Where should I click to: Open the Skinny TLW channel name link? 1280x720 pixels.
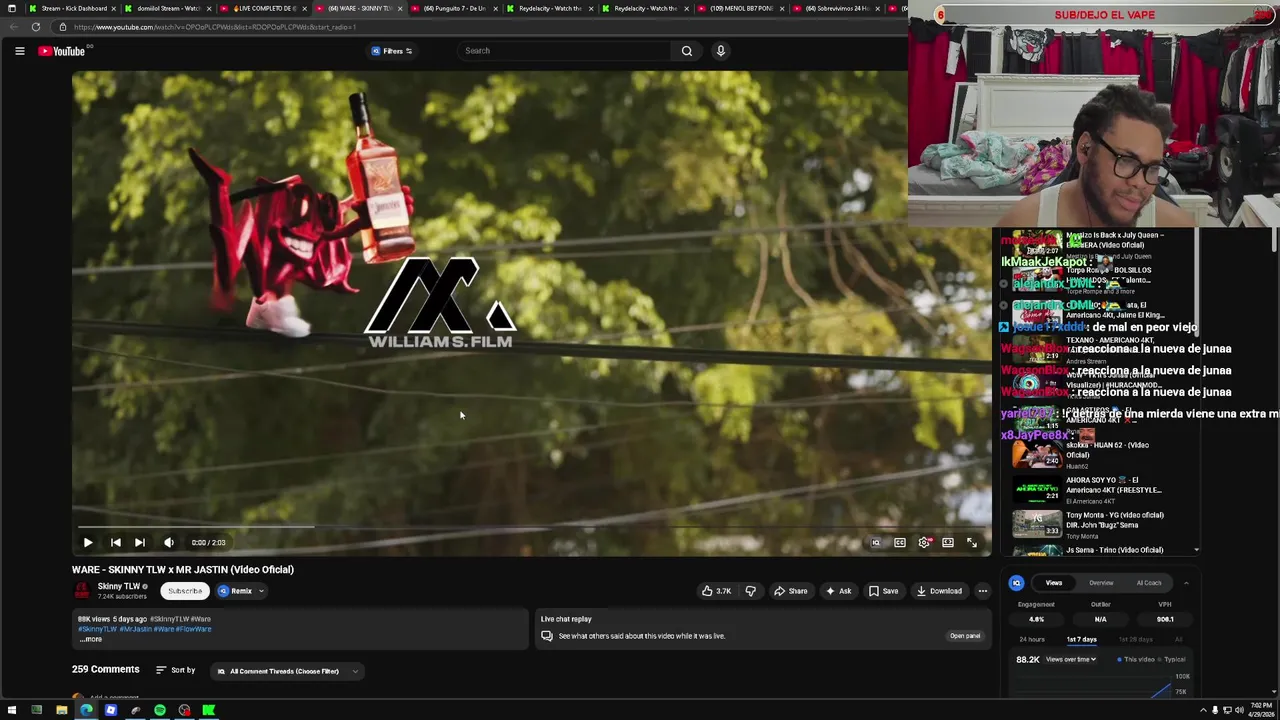(118, 586)
